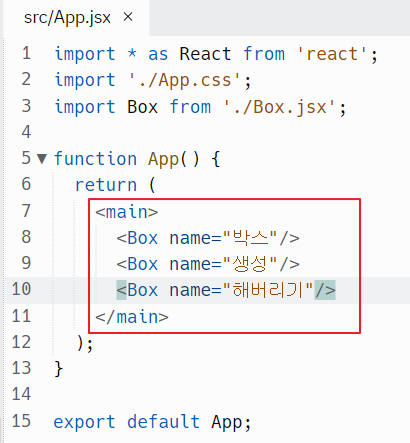Click the React identifier on line 1
The height and width of the screenshot is (443, 410).
(x=205, y=54)
